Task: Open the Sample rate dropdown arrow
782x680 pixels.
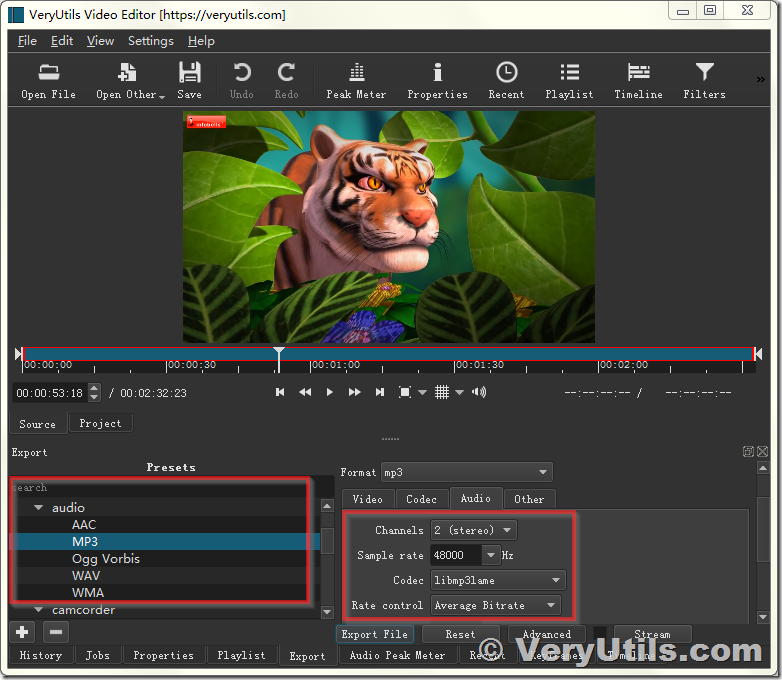Action: coord(491,555)
